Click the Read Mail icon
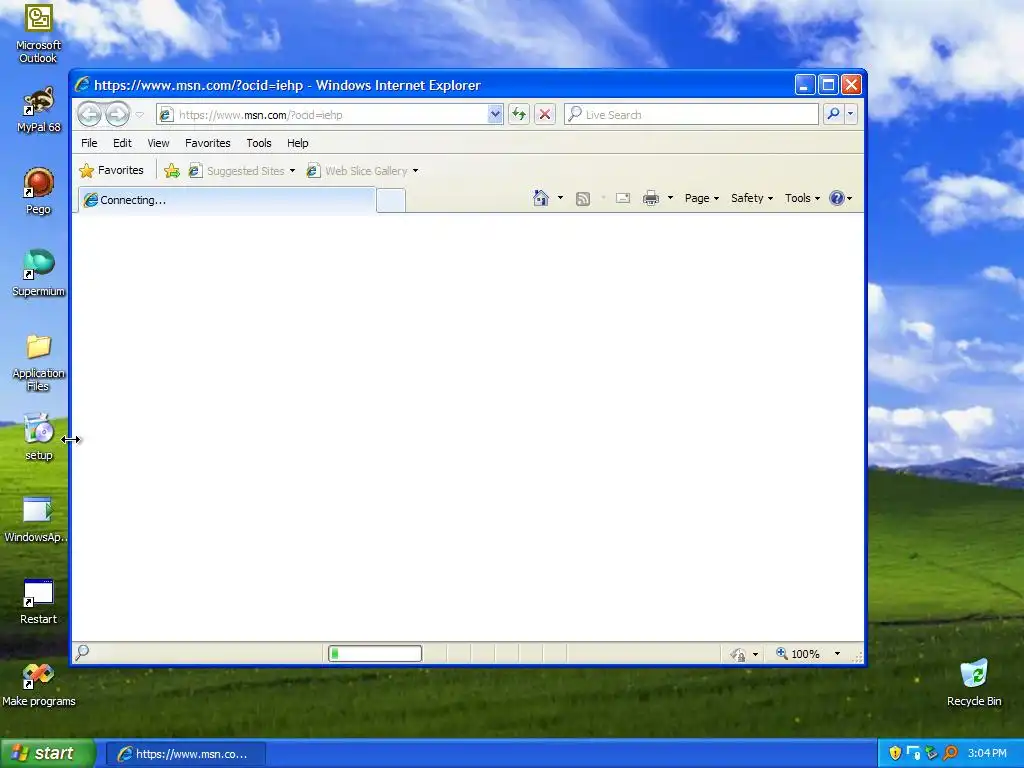This screenshot has height=768, width=1024. (x=623, y=198)
